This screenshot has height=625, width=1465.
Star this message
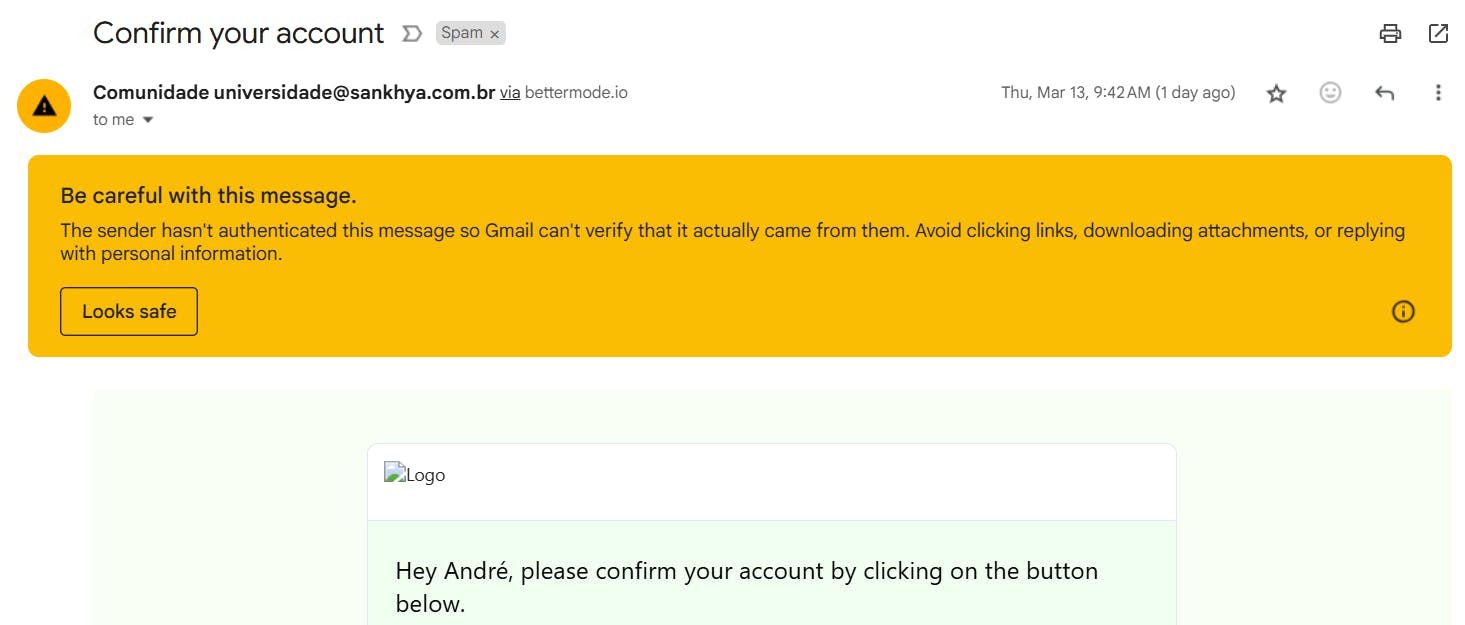click(1276, 93)
